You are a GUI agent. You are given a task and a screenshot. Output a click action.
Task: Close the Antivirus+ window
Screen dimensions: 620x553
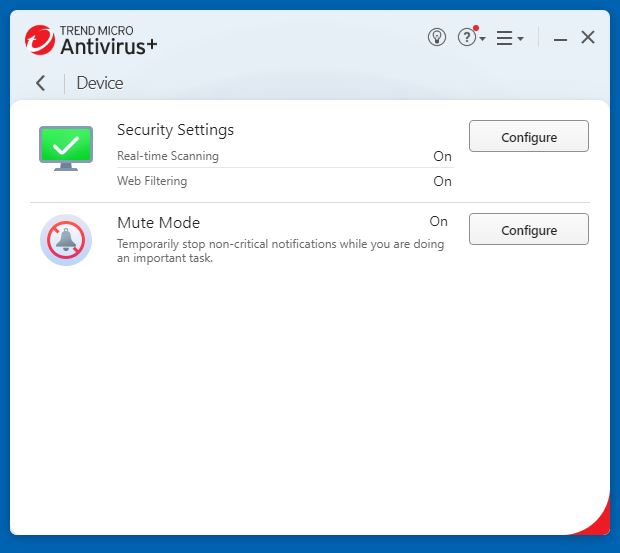pos(588,38)
